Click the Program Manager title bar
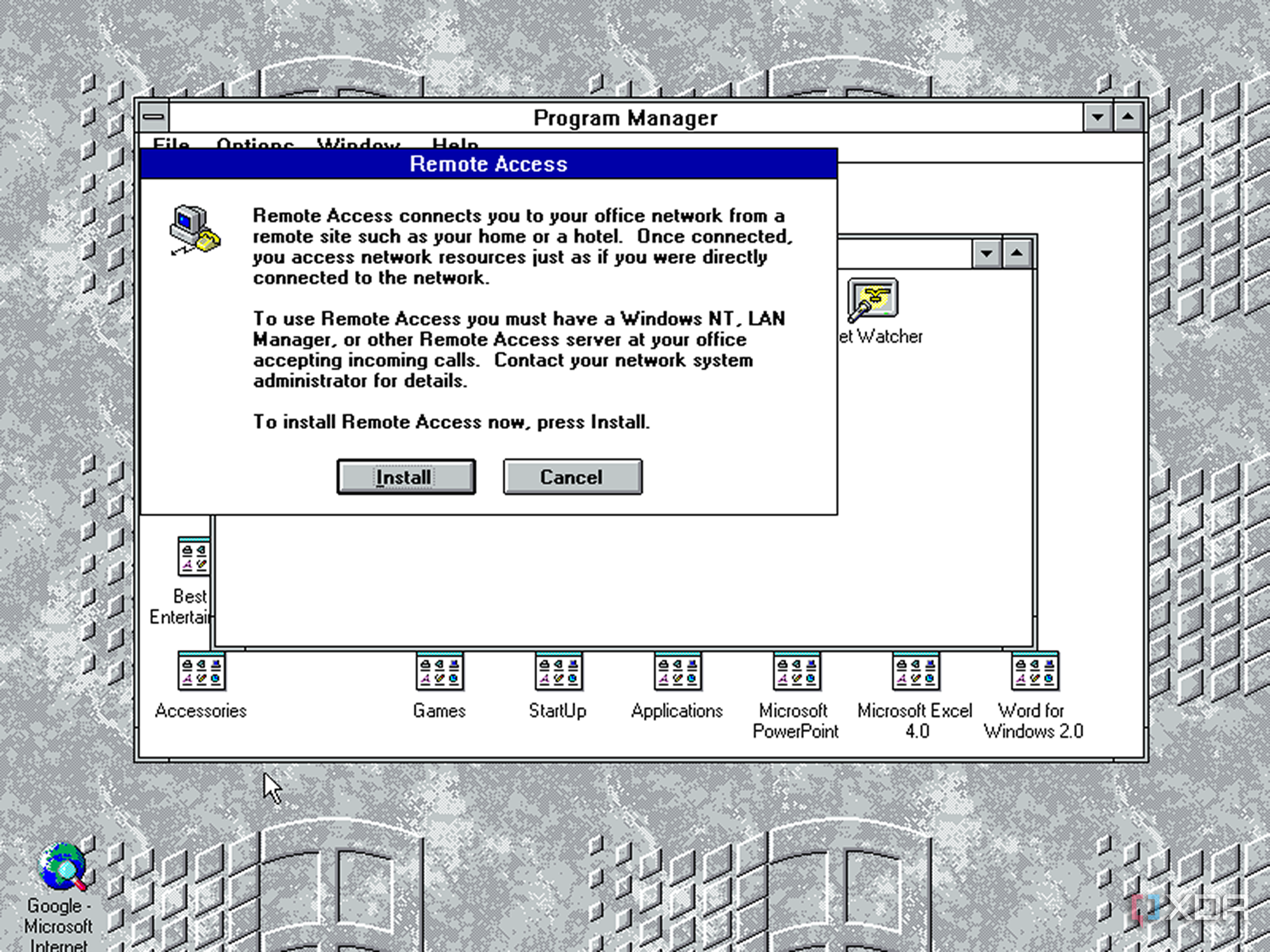Image resolution: width=1270 pixels, height=952 pixels. click(625, 117)
